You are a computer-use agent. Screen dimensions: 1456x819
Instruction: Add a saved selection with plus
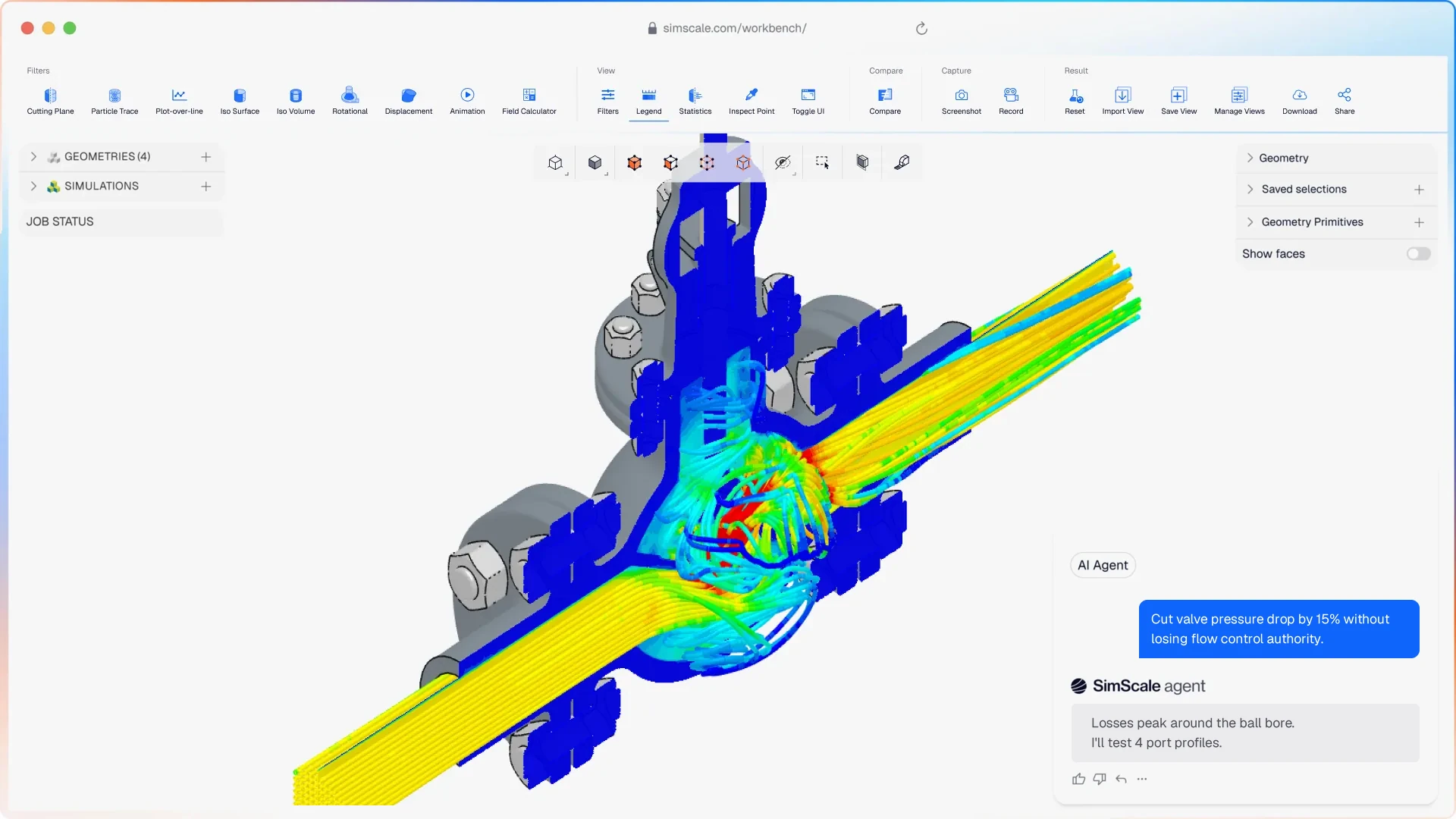click(x=1419, y=190)
